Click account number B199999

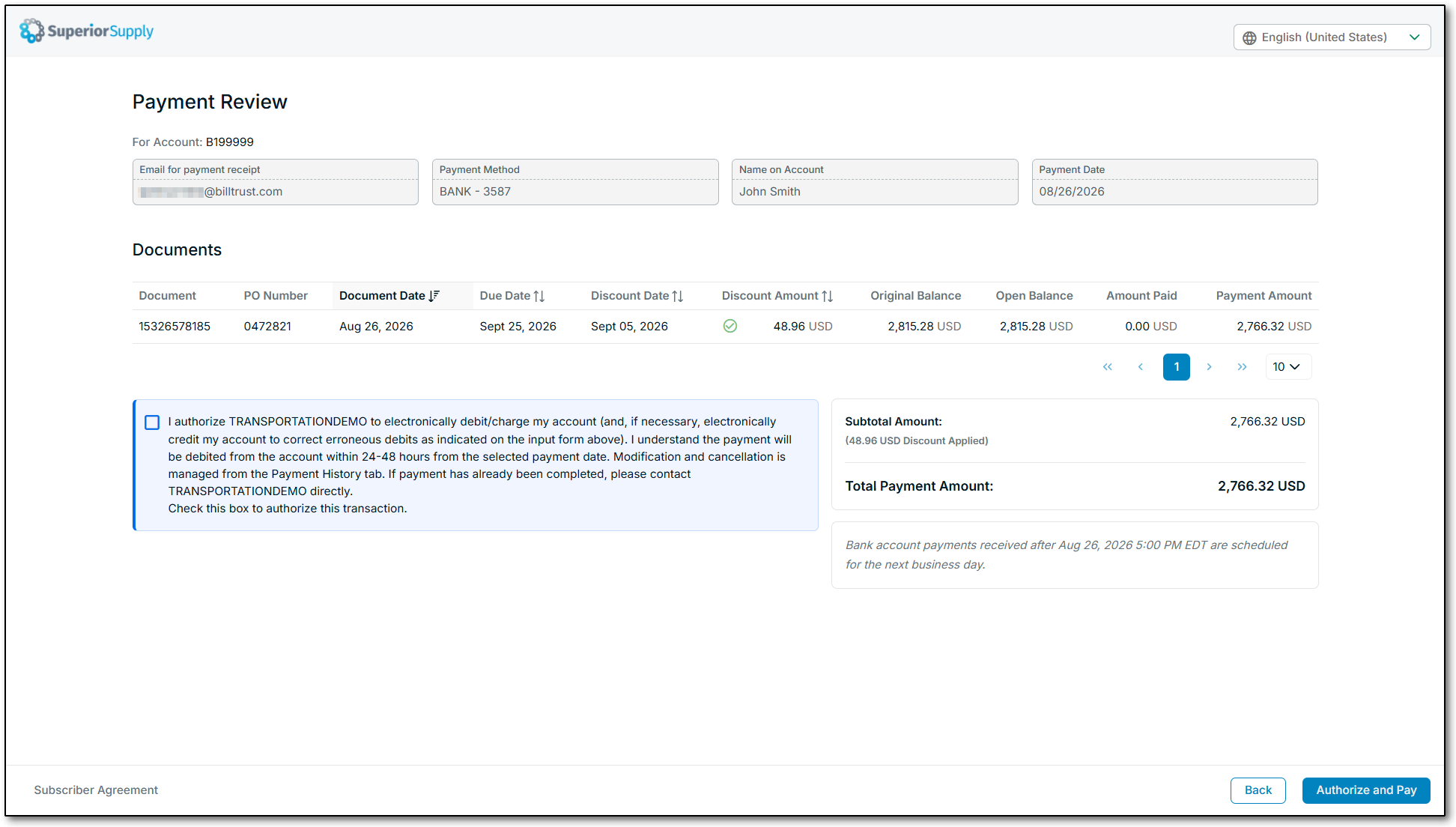coord(230,142)
